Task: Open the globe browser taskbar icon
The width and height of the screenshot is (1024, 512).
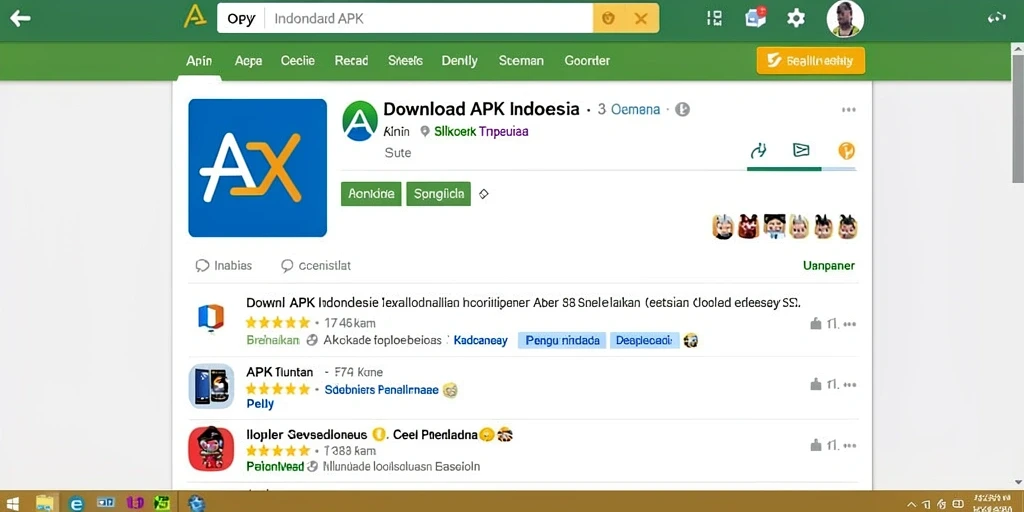Action: point(197,503)
